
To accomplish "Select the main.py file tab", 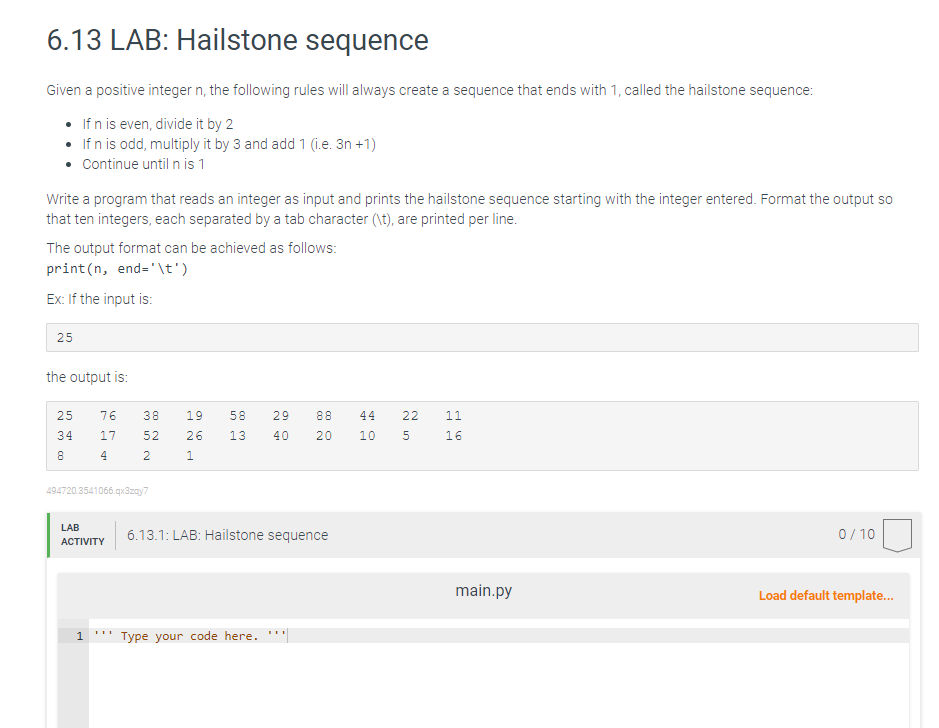I will pyautogui.click(x=483, y=590).
